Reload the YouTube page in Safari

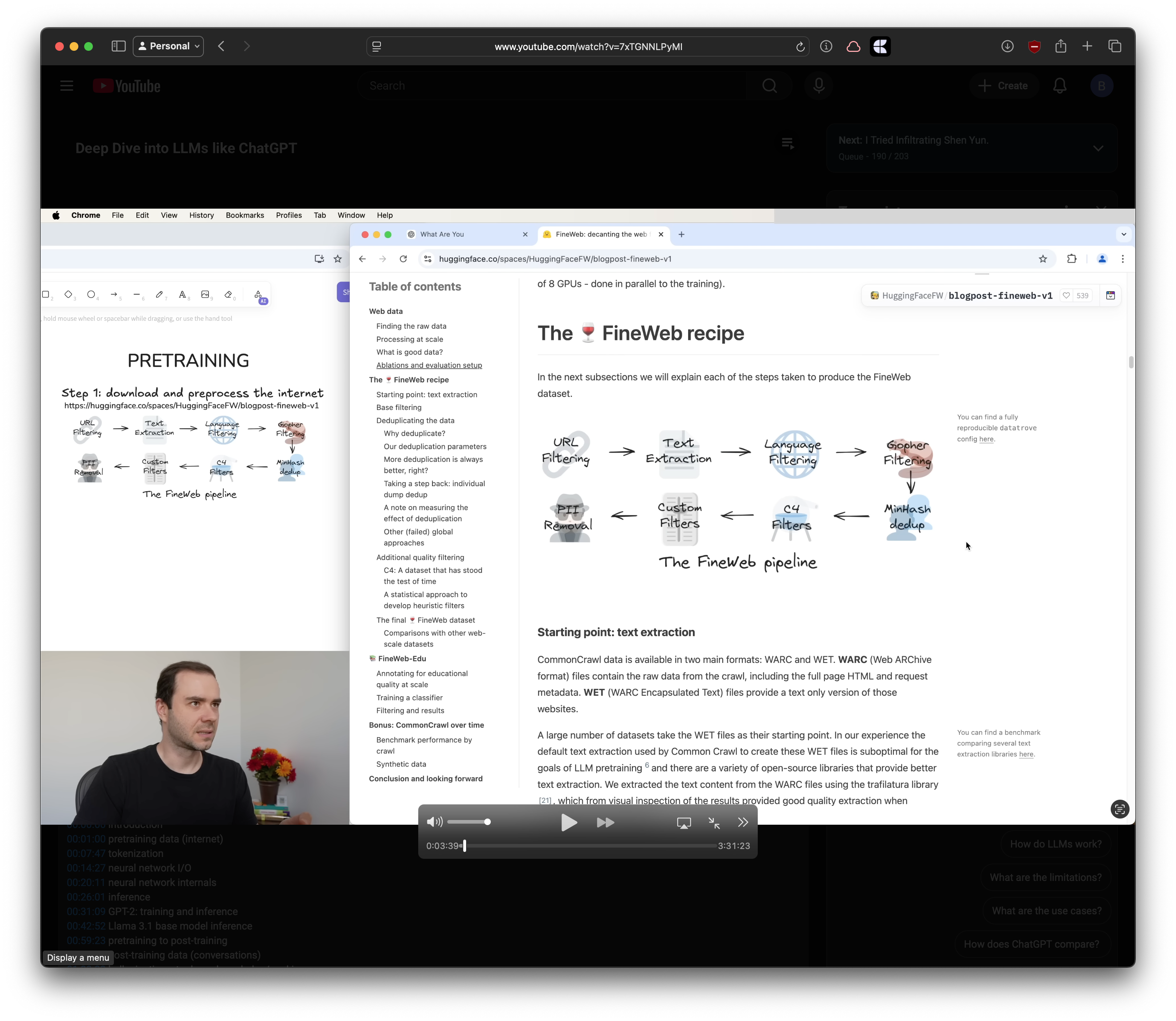(799, 47)
